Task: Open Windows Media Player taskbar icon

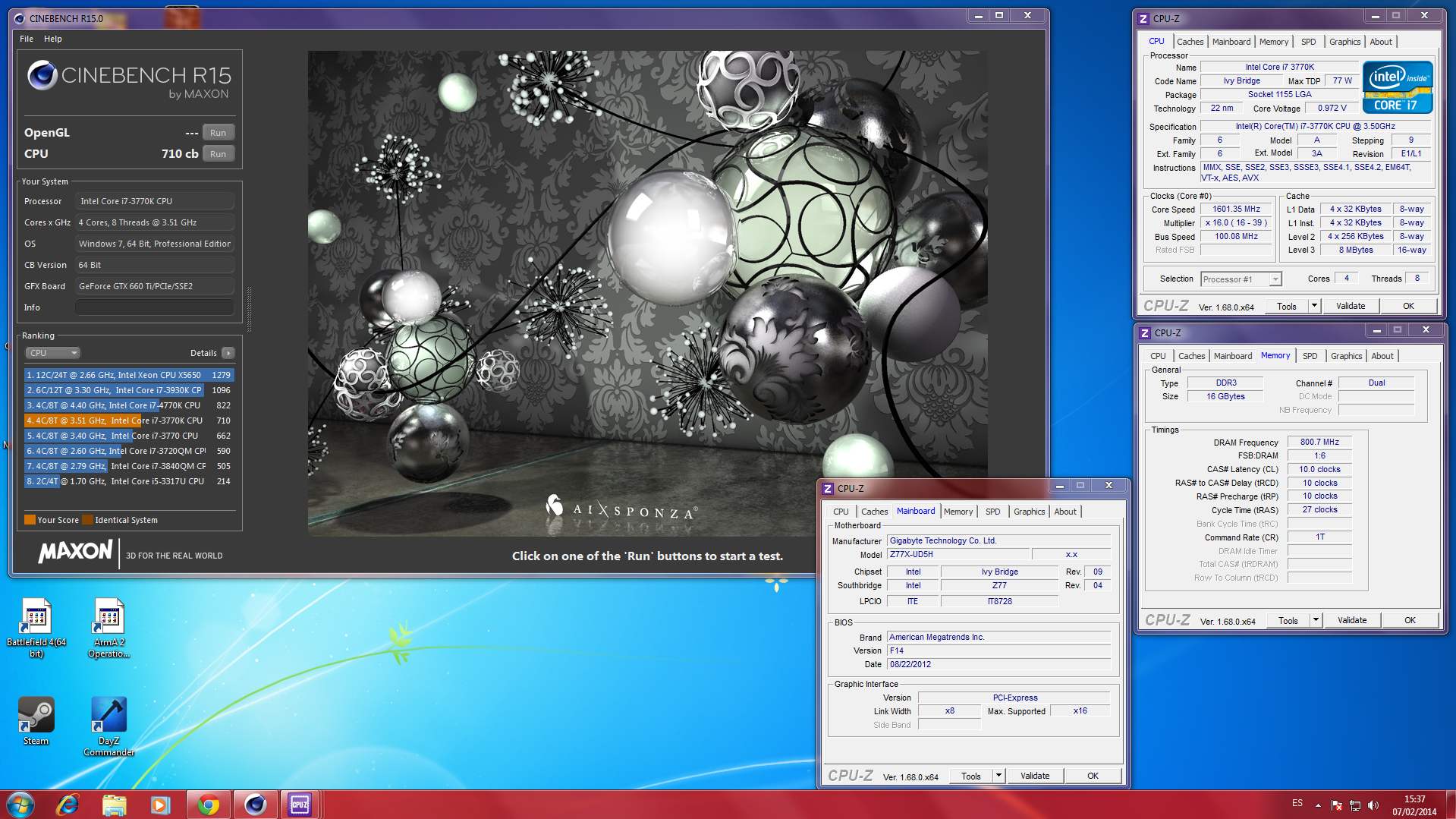Action: tap(160, 805)
